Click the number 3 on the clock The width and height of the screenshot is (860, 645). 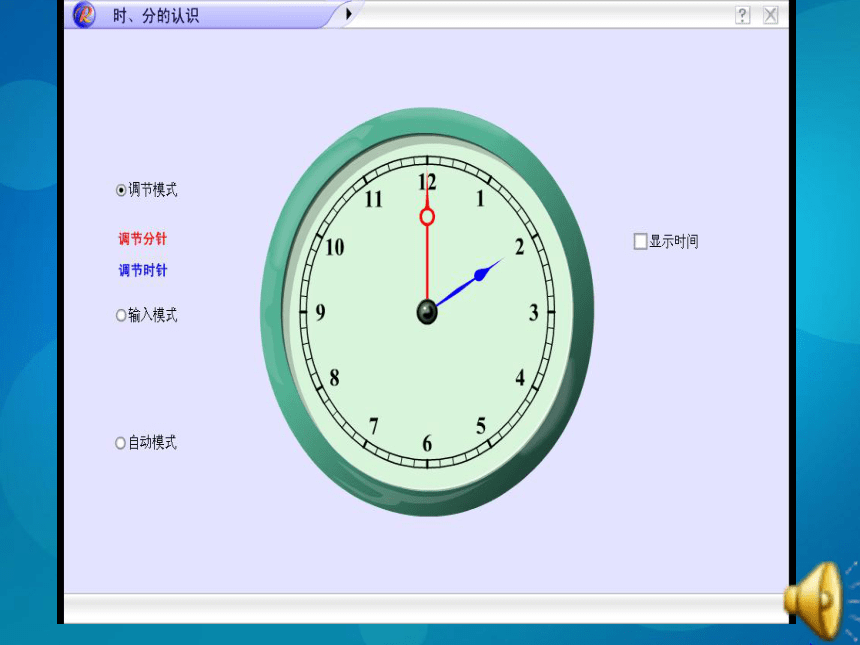[534, 313]
